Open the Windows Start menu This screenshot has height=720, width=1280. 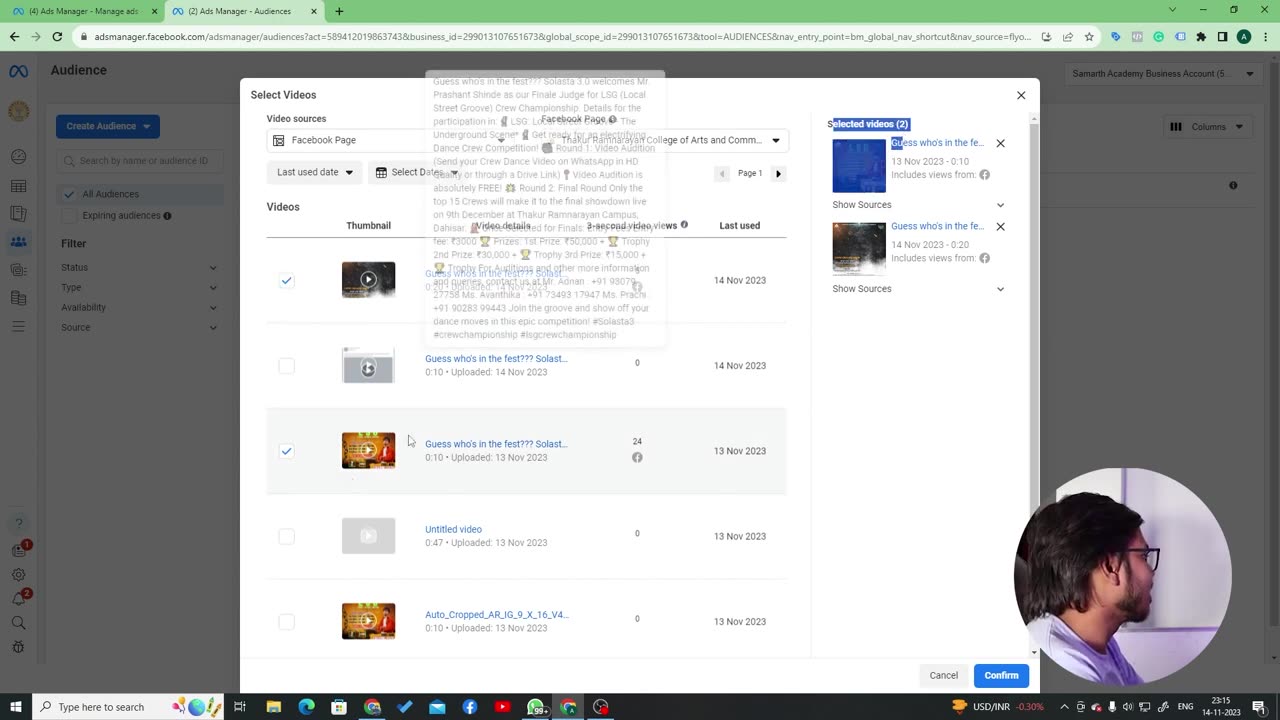[15, 707]
